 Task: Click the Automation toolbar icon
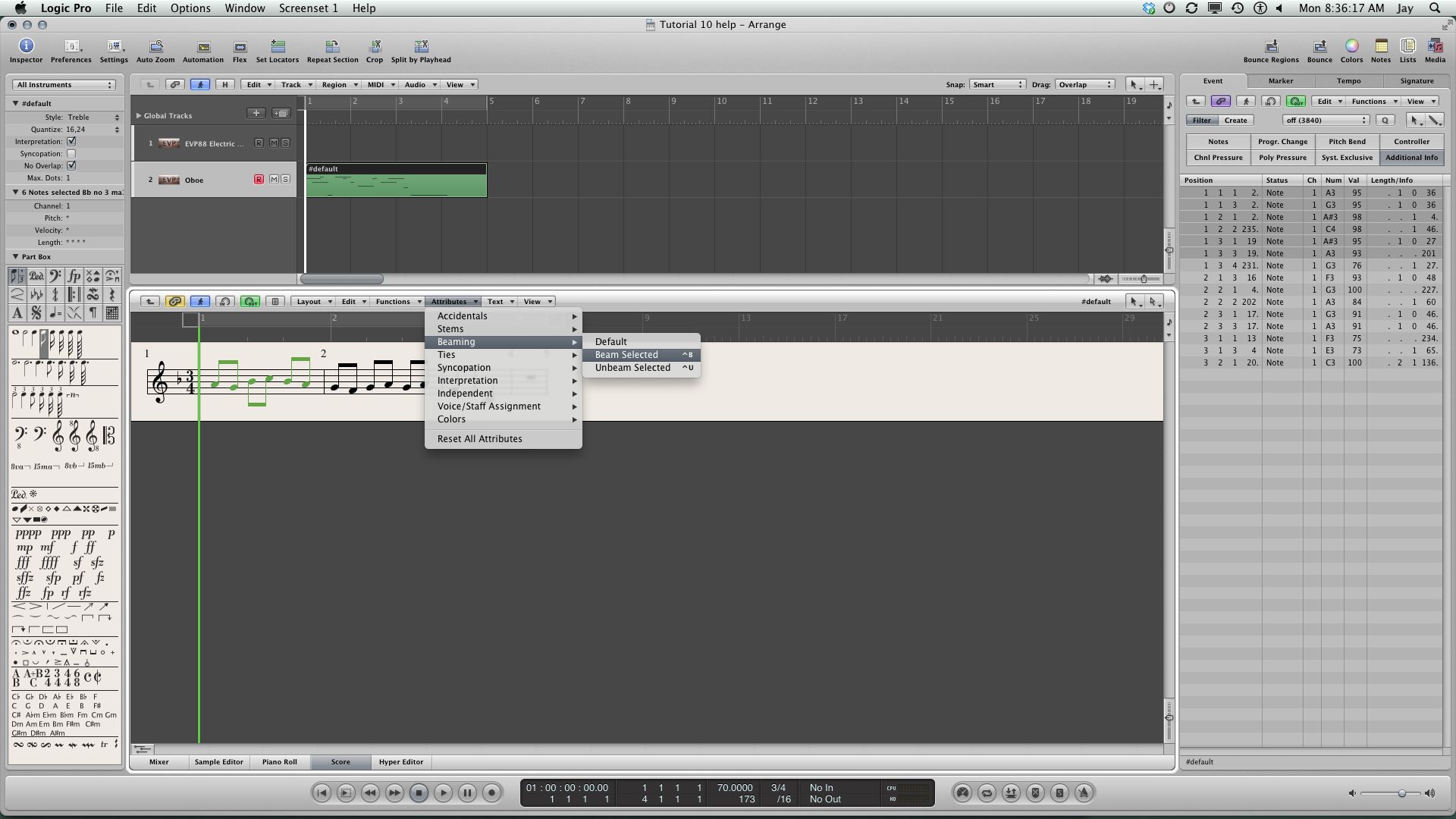coord(203,51)
